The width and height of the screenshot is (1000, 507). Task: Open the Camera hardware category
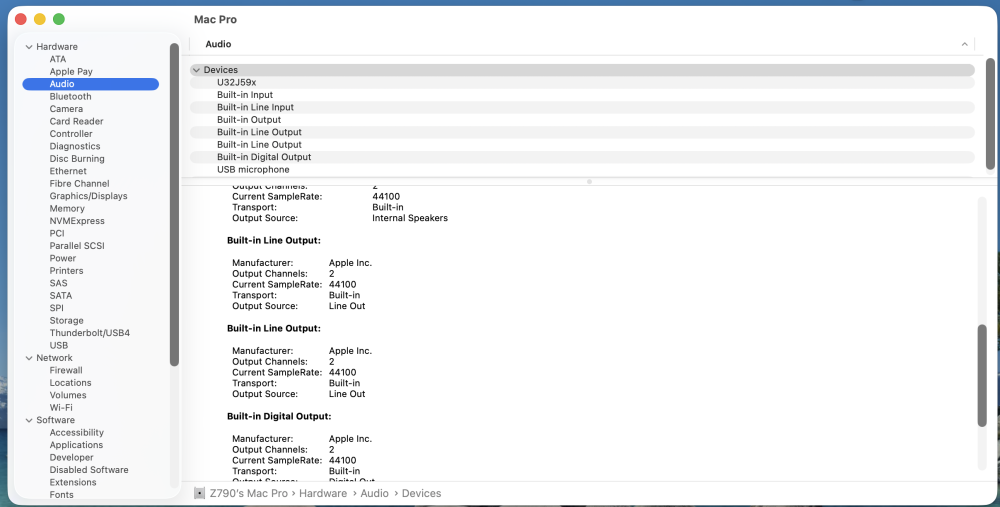(66, 109)
